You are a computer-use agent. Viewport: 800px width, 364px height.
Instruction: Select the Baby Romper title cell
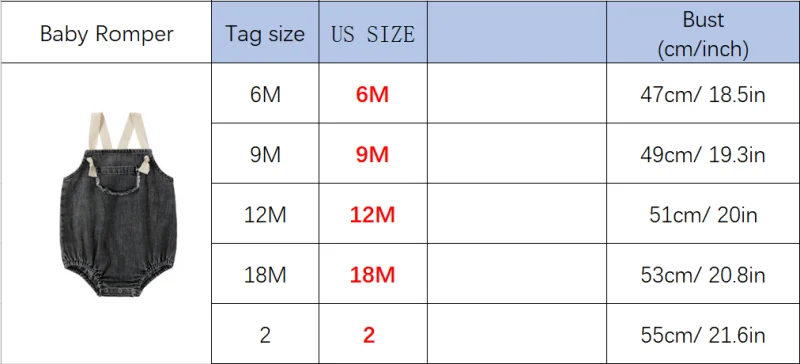106,34
